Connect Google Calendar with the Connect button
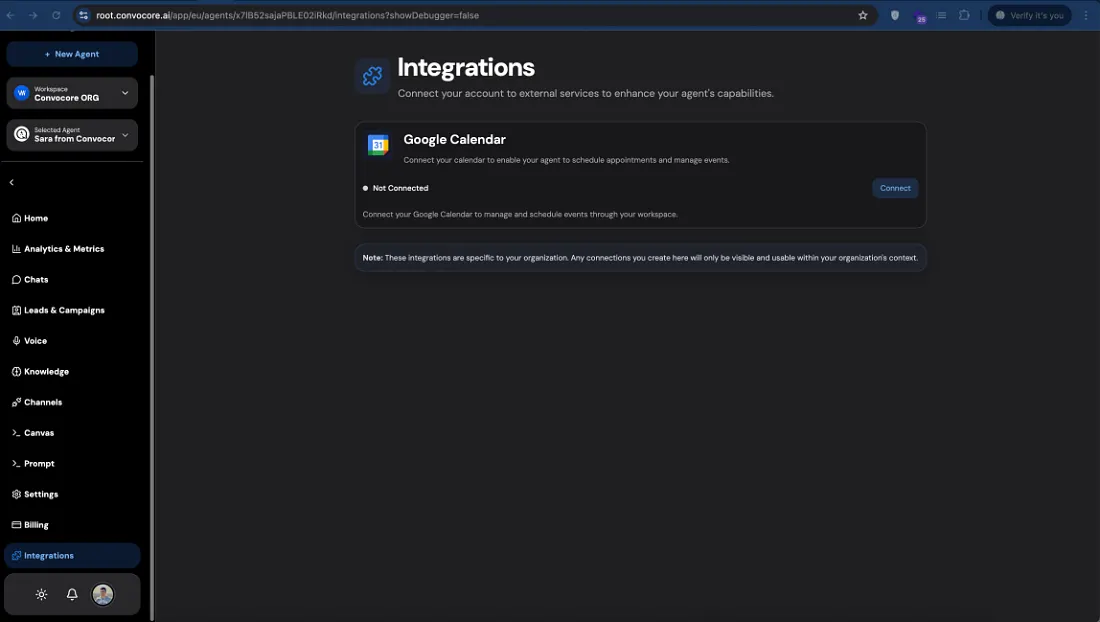Viewport: 1100px width, 622px height. (x=895, y=188)
